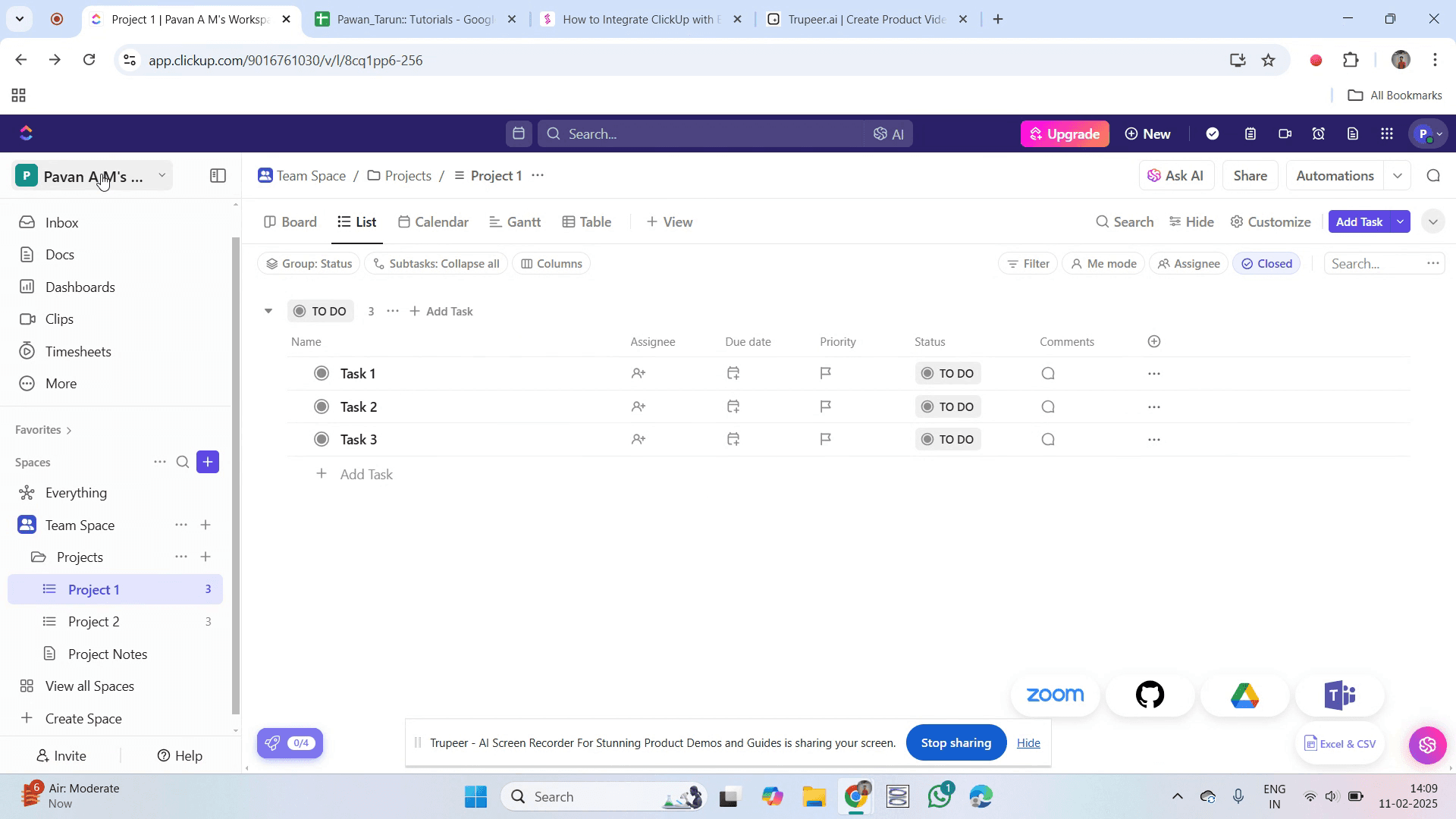The image size is (1456, 819).
Task: Open the Clips video recorder icon in header
Action: click(x=1285, y=134)
